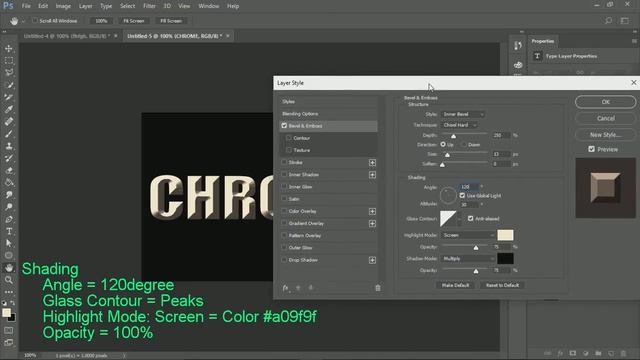
Task: Click the Fit Screen button
Action: 134,21
